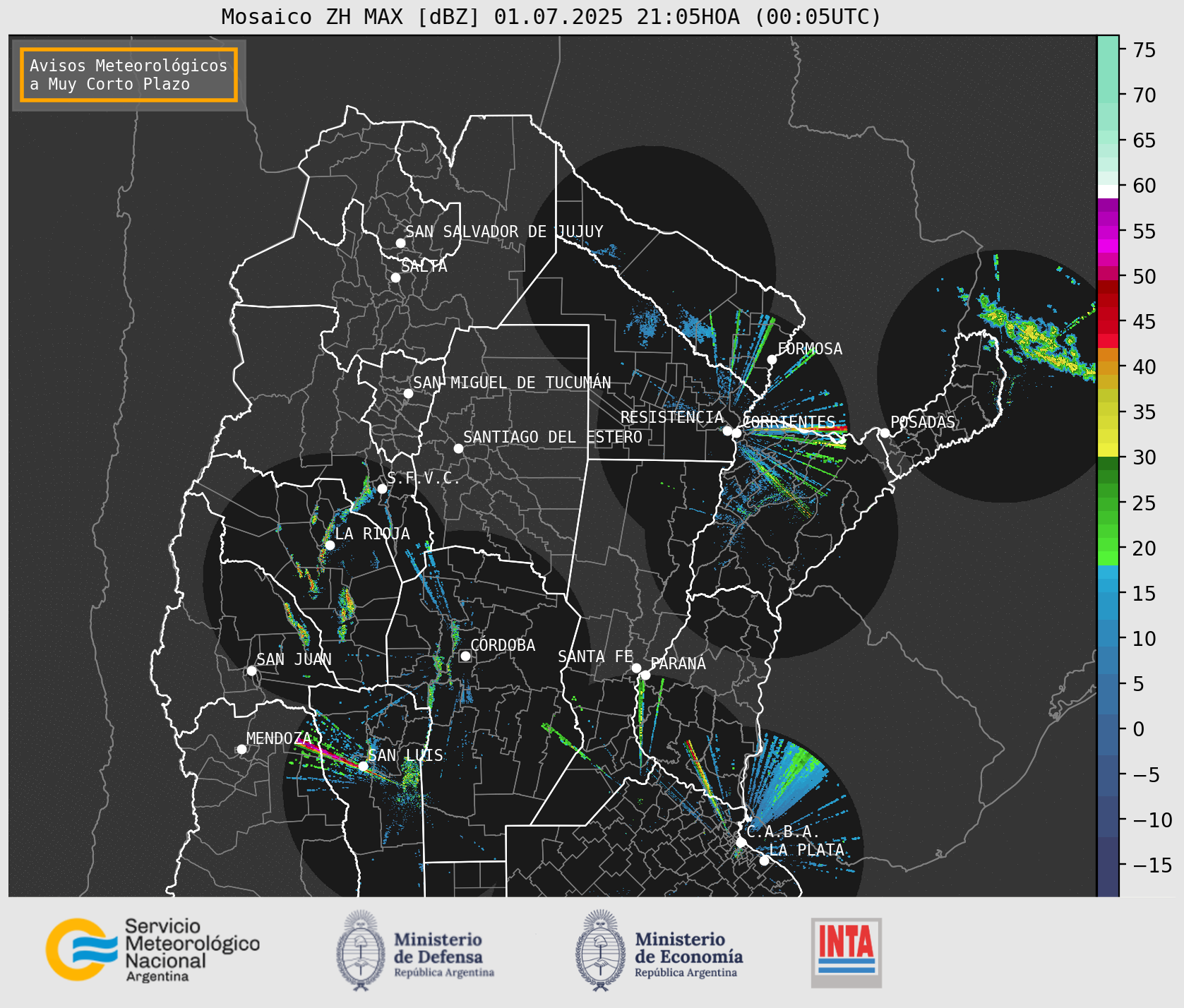Click the 75 label on the dBZ scale
Image resolution: width=1184 pixels, height=1008 pixels.
1144,50
